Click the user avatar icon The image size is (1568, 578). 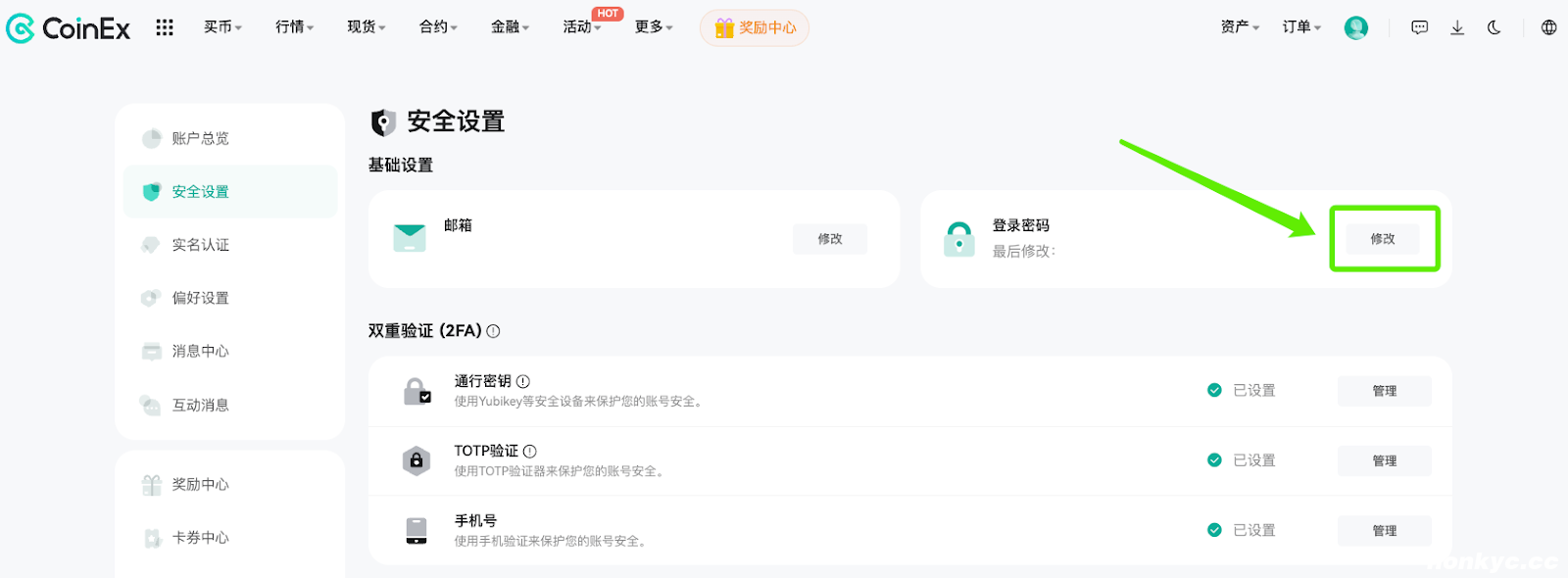(x=1355, y=27)
